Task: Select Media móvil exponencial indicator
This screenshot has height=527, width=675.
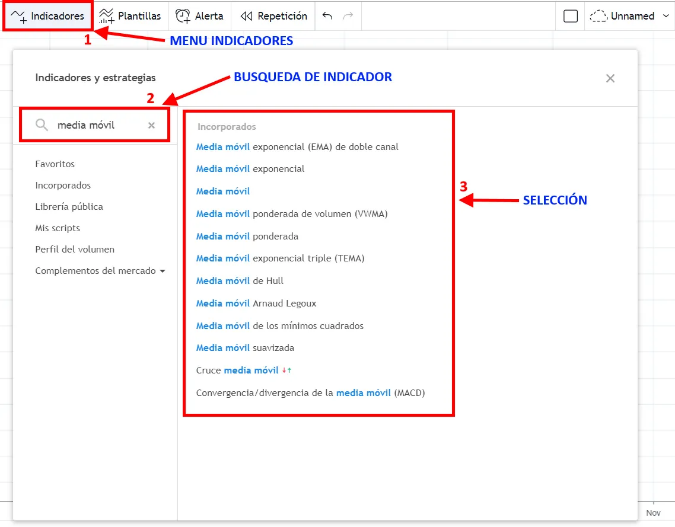Action: [250, 169]
